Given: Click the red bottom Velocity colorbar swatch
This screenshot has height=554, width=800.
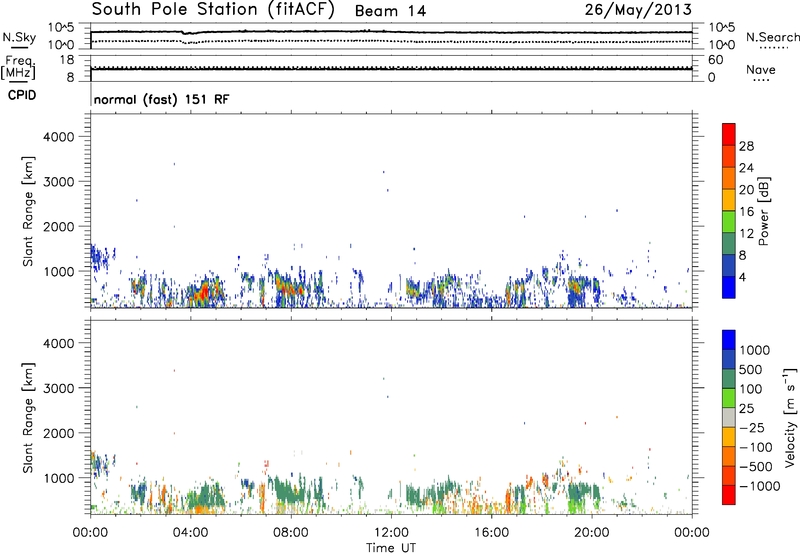Looking at the screenshot, I should 729,495.
